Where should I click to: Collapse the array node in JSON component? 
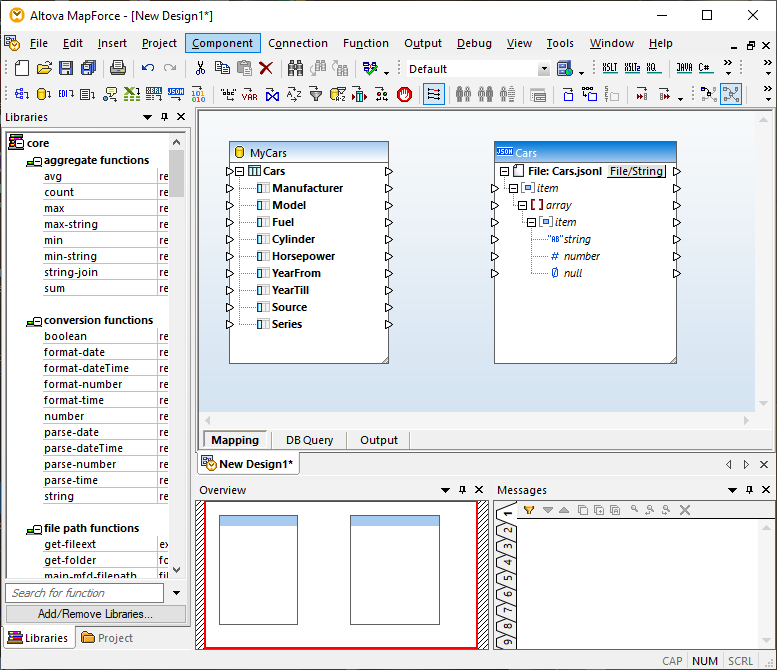(522, 205)
